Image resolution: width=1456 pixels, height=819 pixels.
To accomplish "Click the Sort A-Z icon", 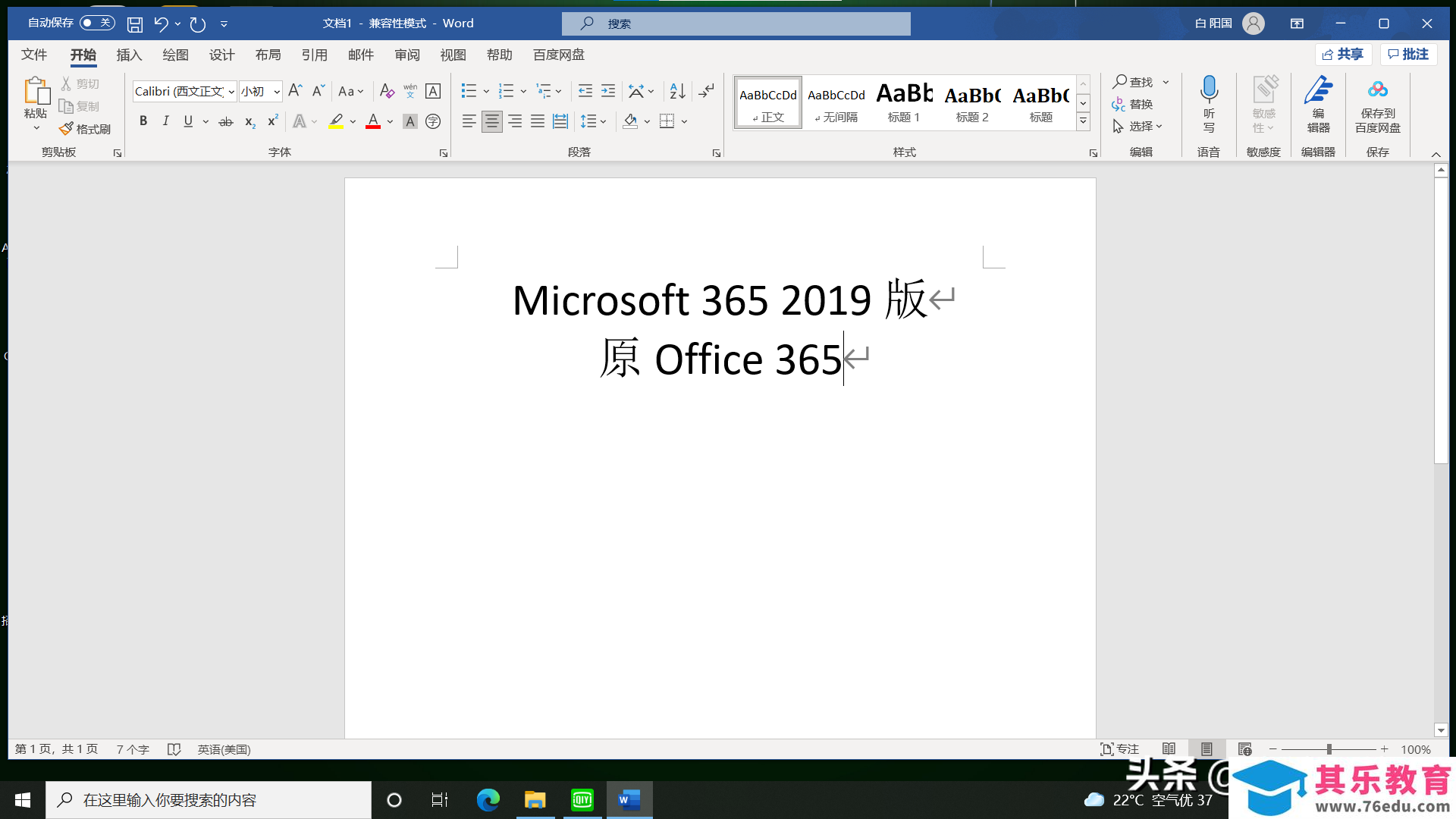I will point(677,91).
